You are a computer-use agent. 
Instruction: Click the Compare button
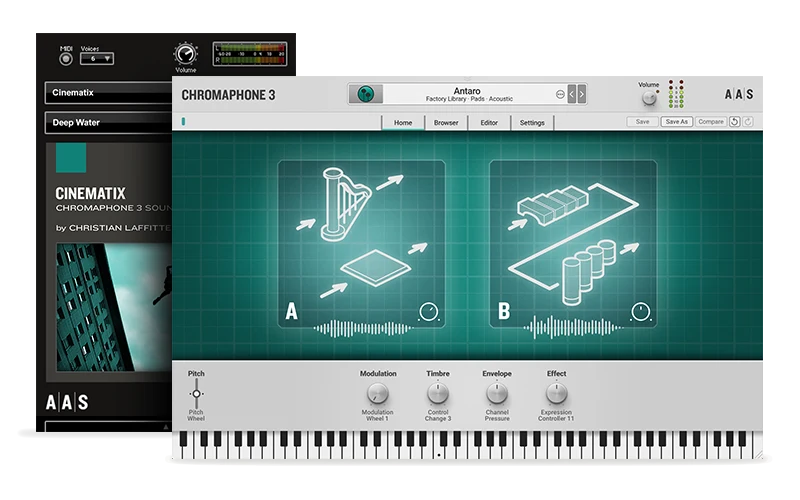coord(711,121)
